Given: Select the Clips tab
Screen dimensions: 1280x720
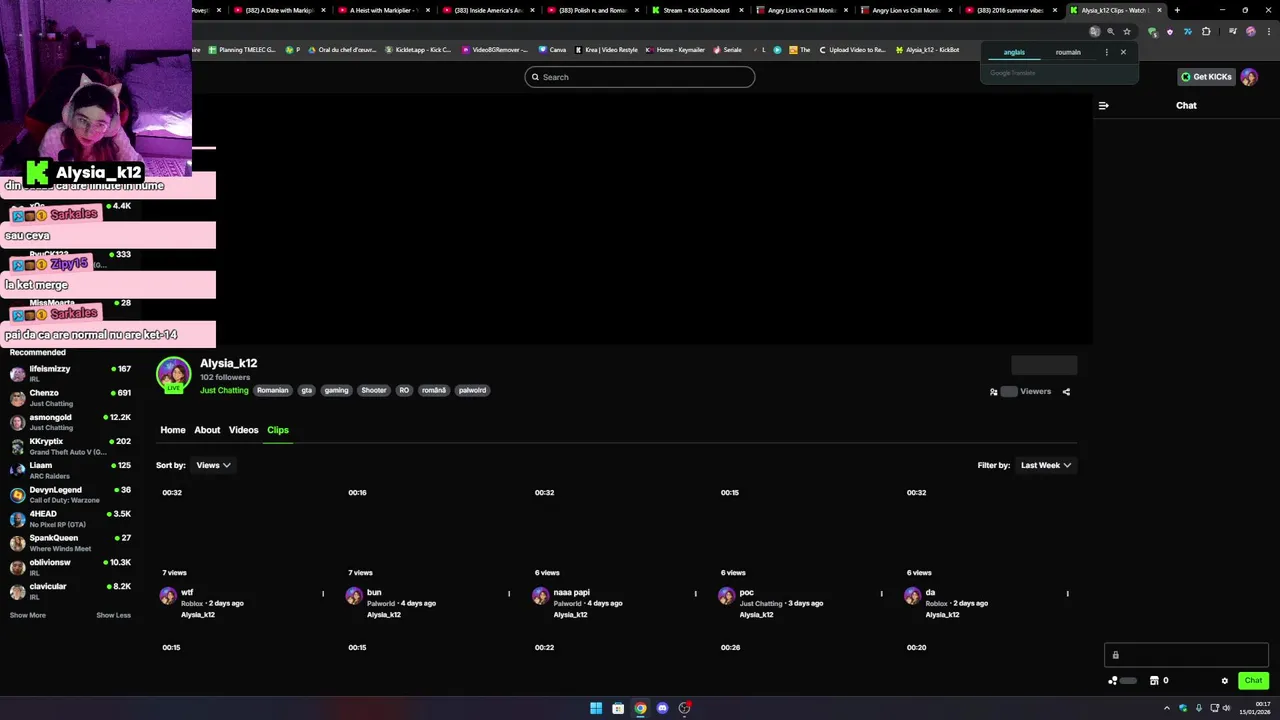Looking at the screenshot, I should pyautogui.click(x=278, y=430).
